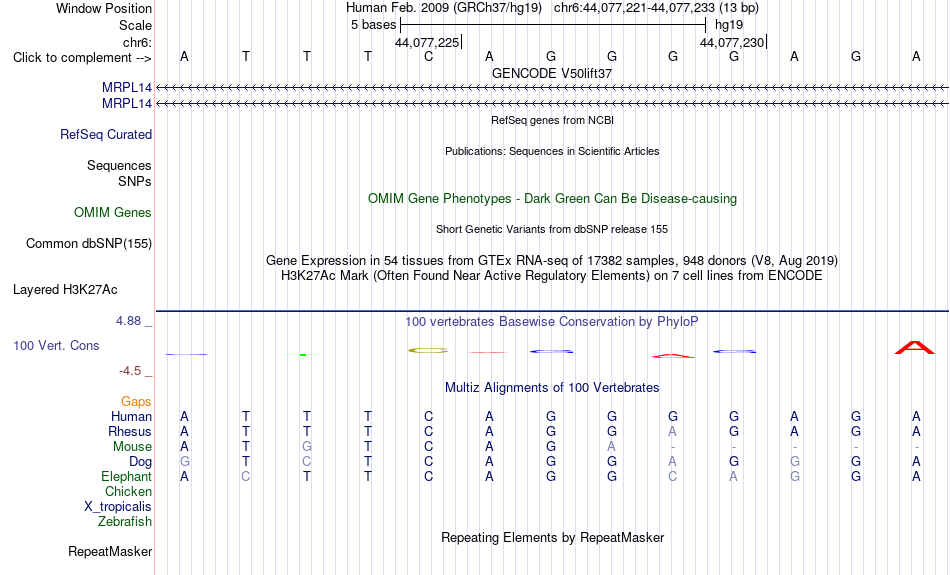Screen dimensions: 950x575
Task: Click the -4.5 PhyloP lower scale value
Action: (130, 371)
